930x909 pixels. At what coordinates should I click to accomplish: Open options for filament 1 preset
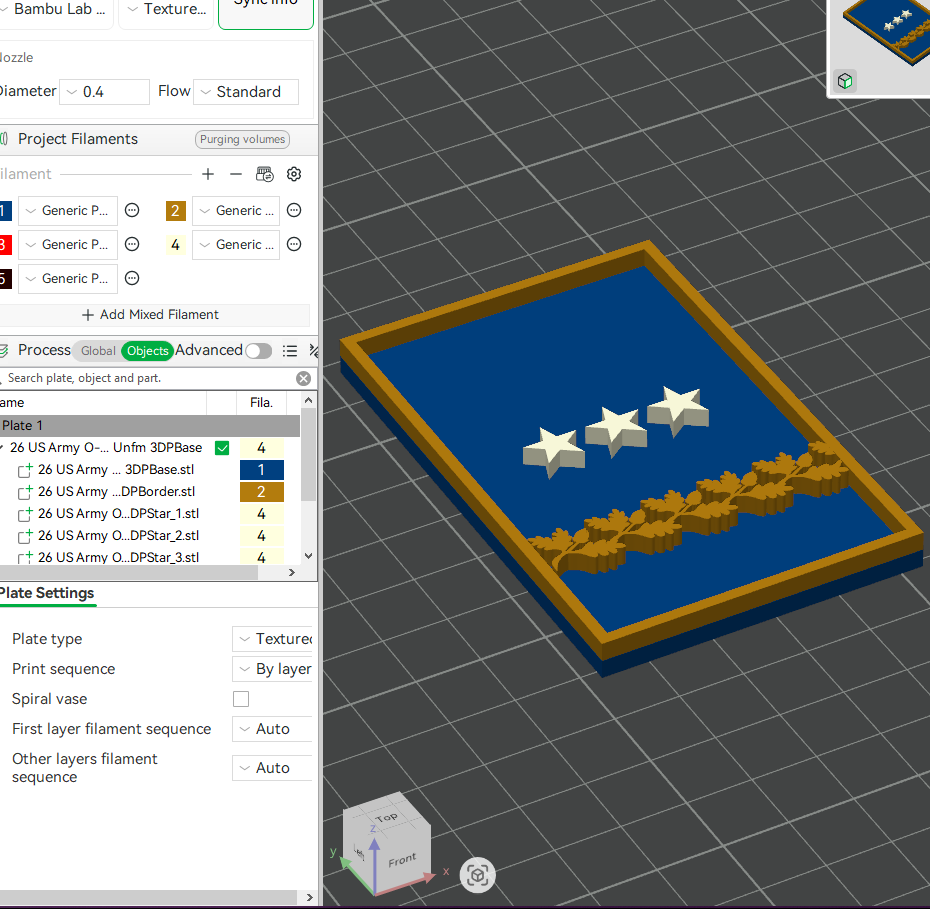(x=132, y=210)
